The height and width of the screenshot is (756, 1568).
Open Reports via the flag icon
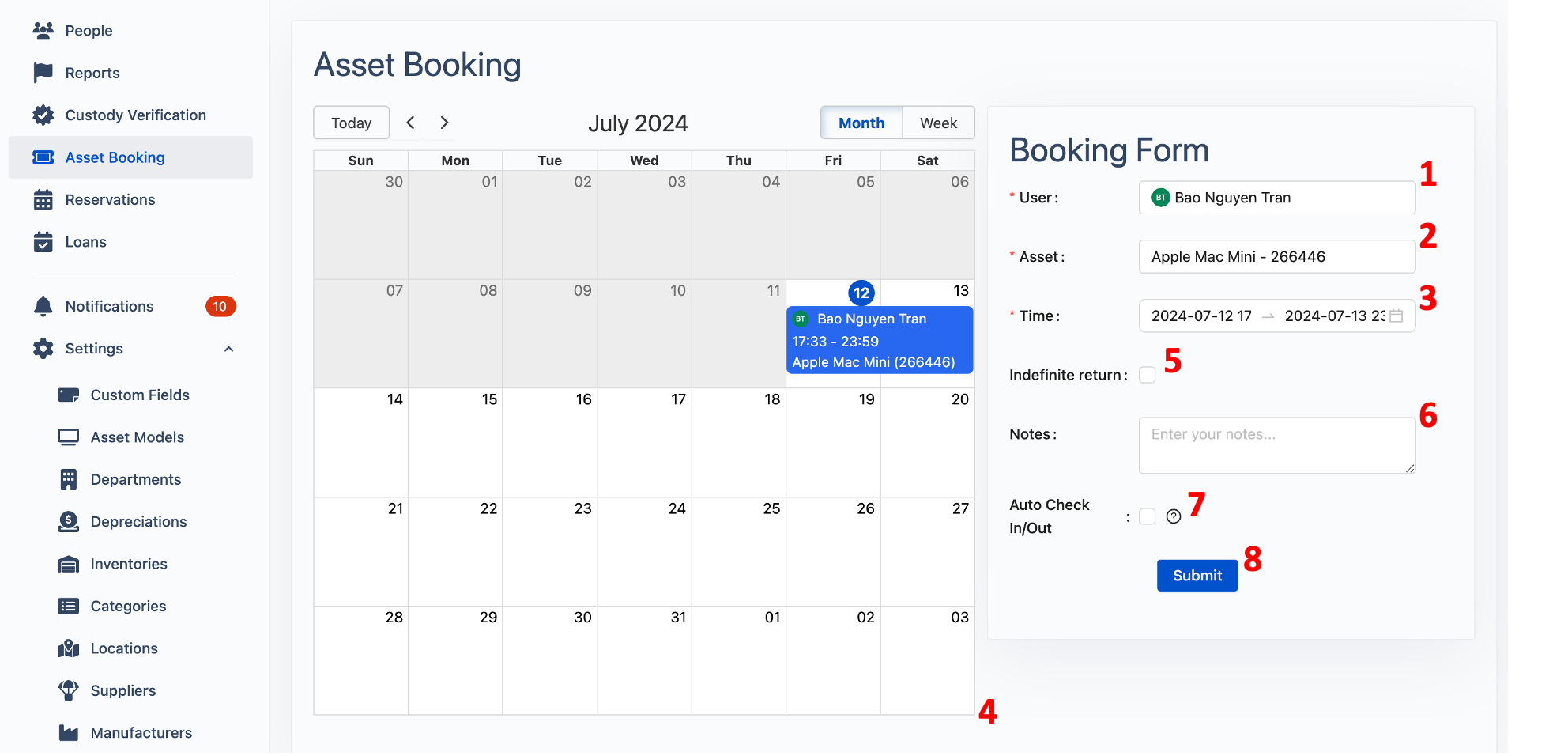(x=43, y=73)
